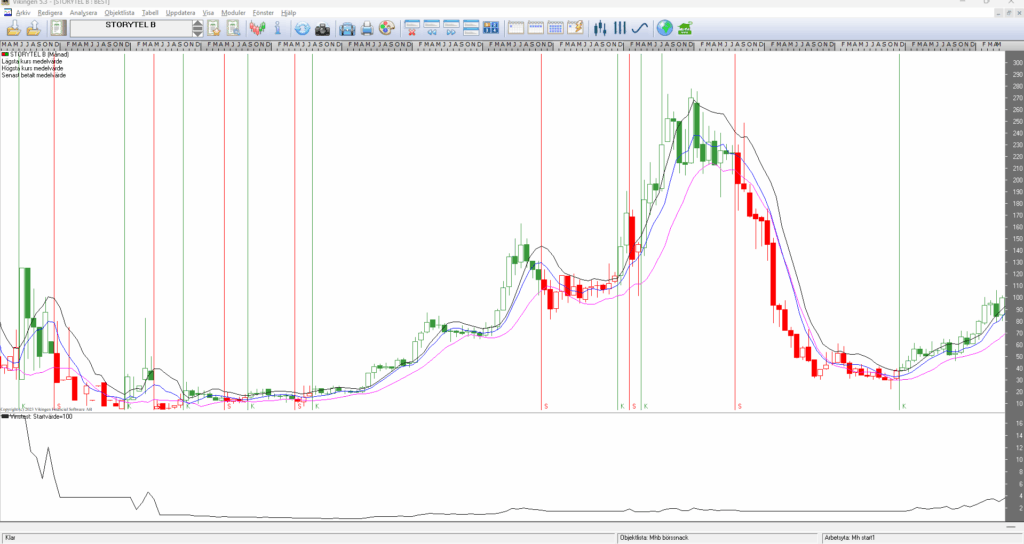
Task: Open the Visa menu
Action: 208,12
